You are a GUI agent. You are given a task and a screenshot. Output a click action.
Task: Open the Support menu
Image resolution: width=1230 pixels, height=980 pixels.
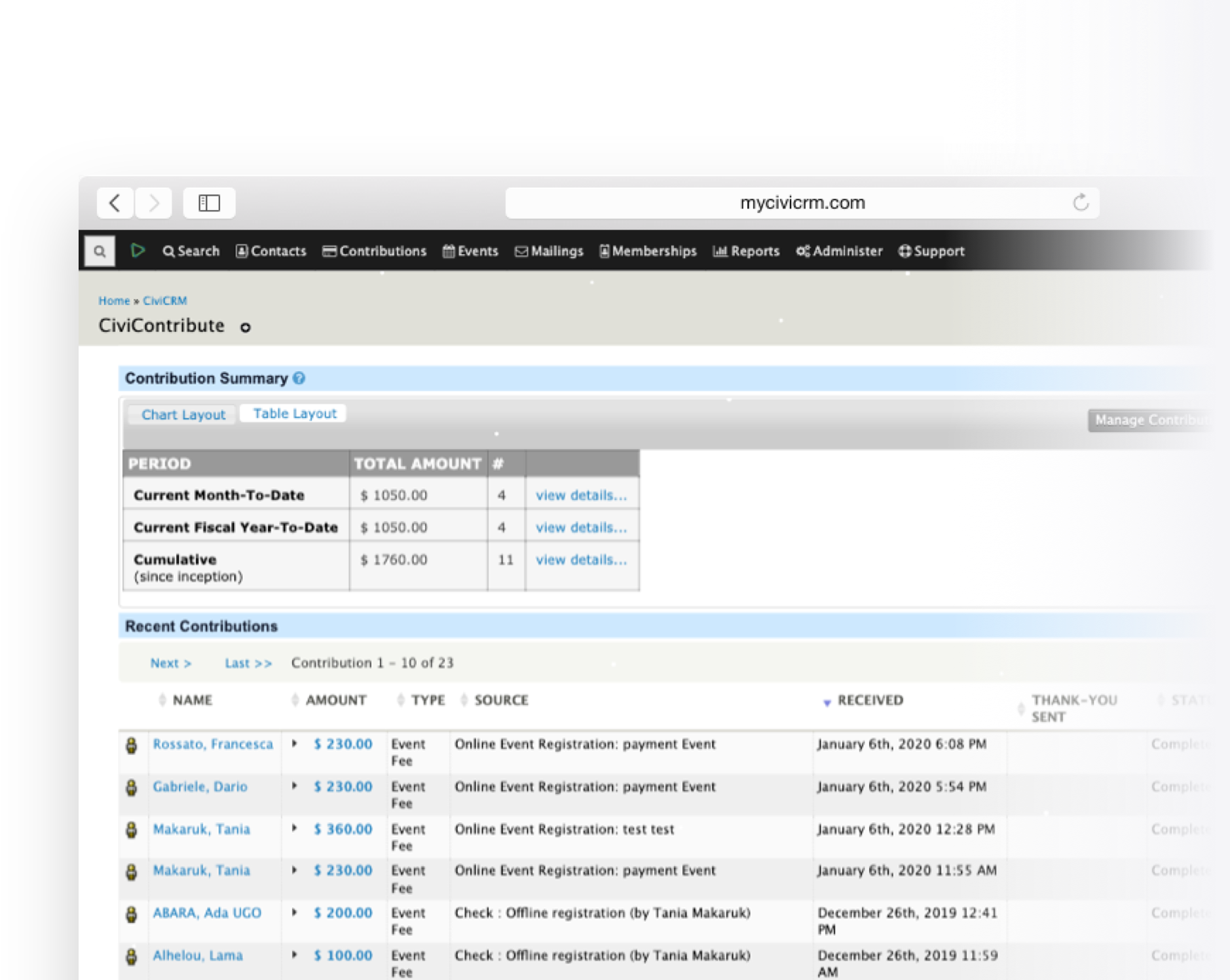click(x=931, y=251)
